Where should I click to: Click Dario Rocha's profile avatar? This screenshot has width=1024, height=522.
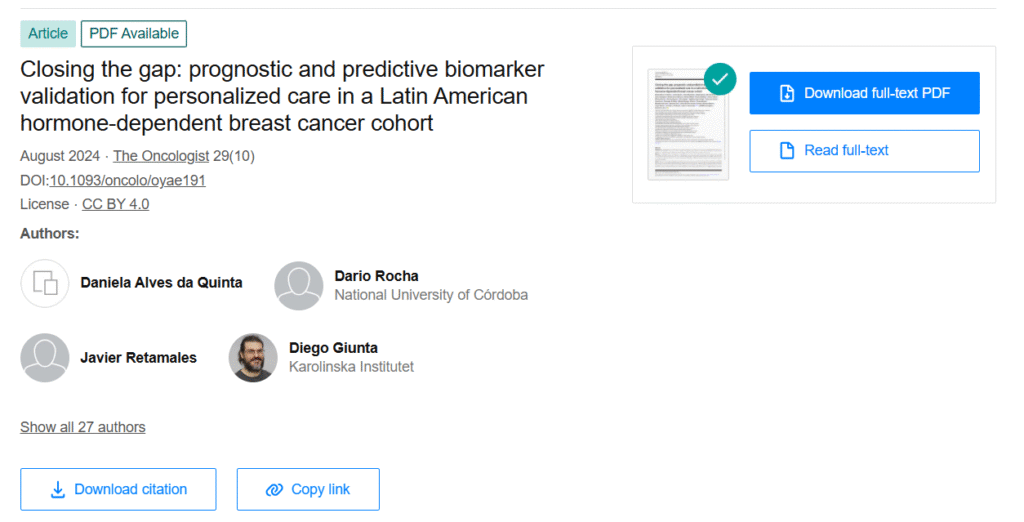pos(299,285)
